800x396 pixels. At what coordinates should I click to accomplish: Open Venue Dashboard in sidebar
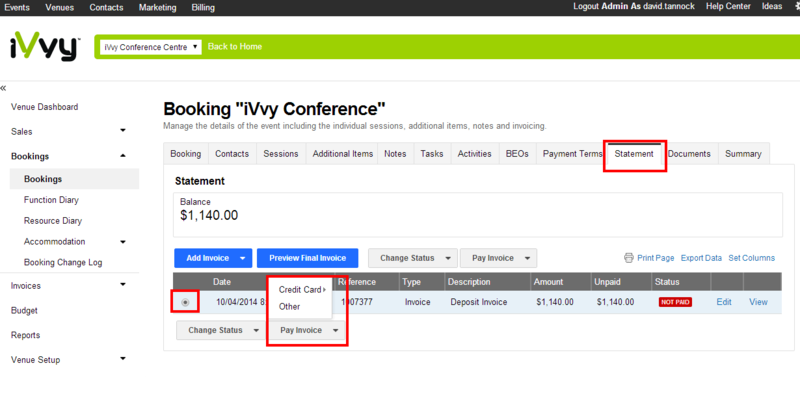click(44, 107)
